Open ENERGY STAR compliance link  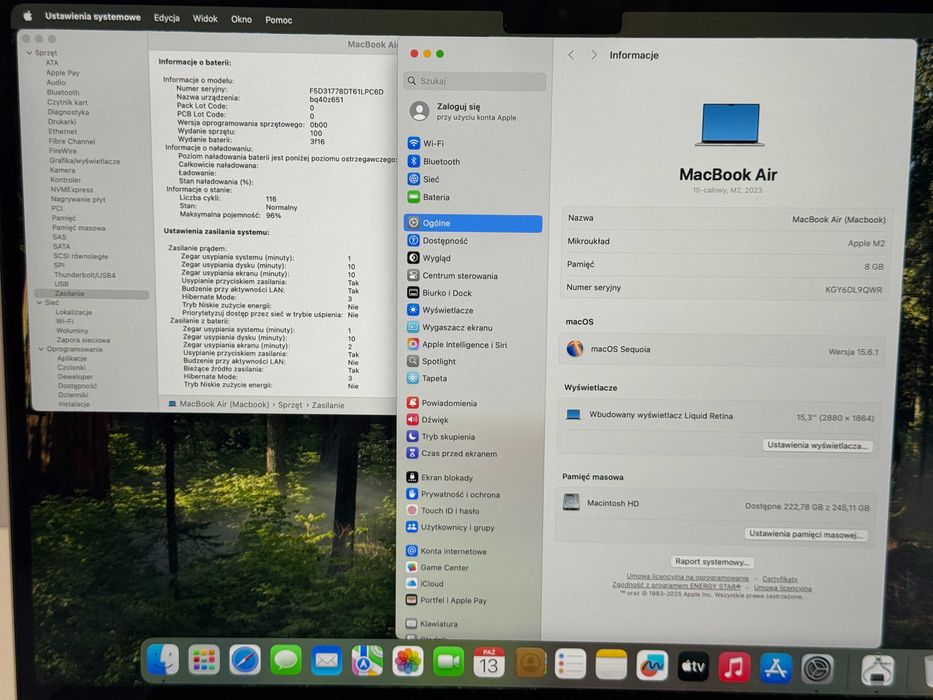pos(677,586)
